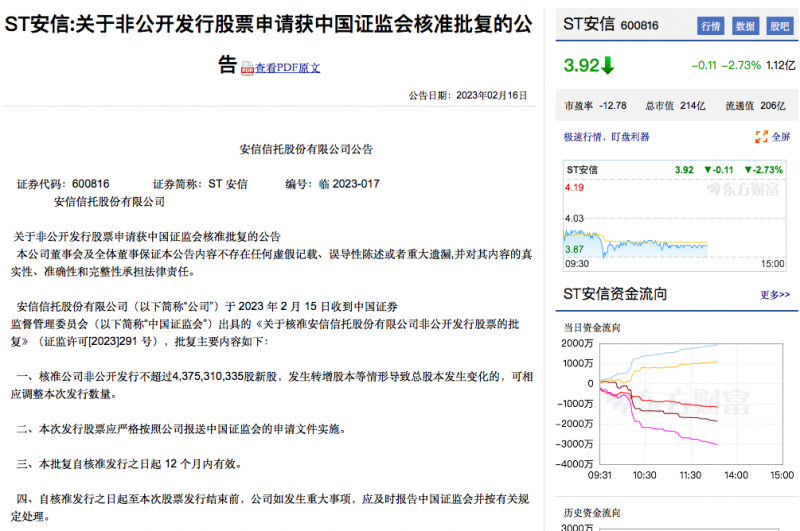Click the 证券代码：600816 text
This screenshot has width=800, height=531.
point(63,184)
